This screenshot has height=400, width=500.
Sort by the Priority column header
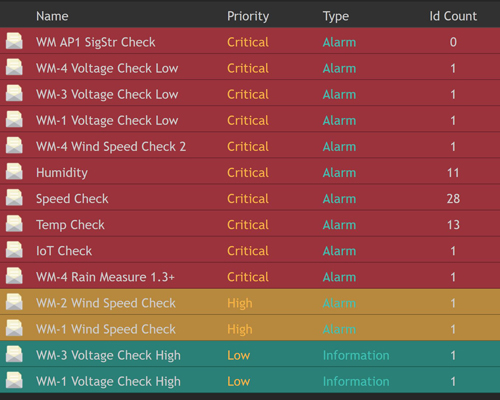pos(248,16)
